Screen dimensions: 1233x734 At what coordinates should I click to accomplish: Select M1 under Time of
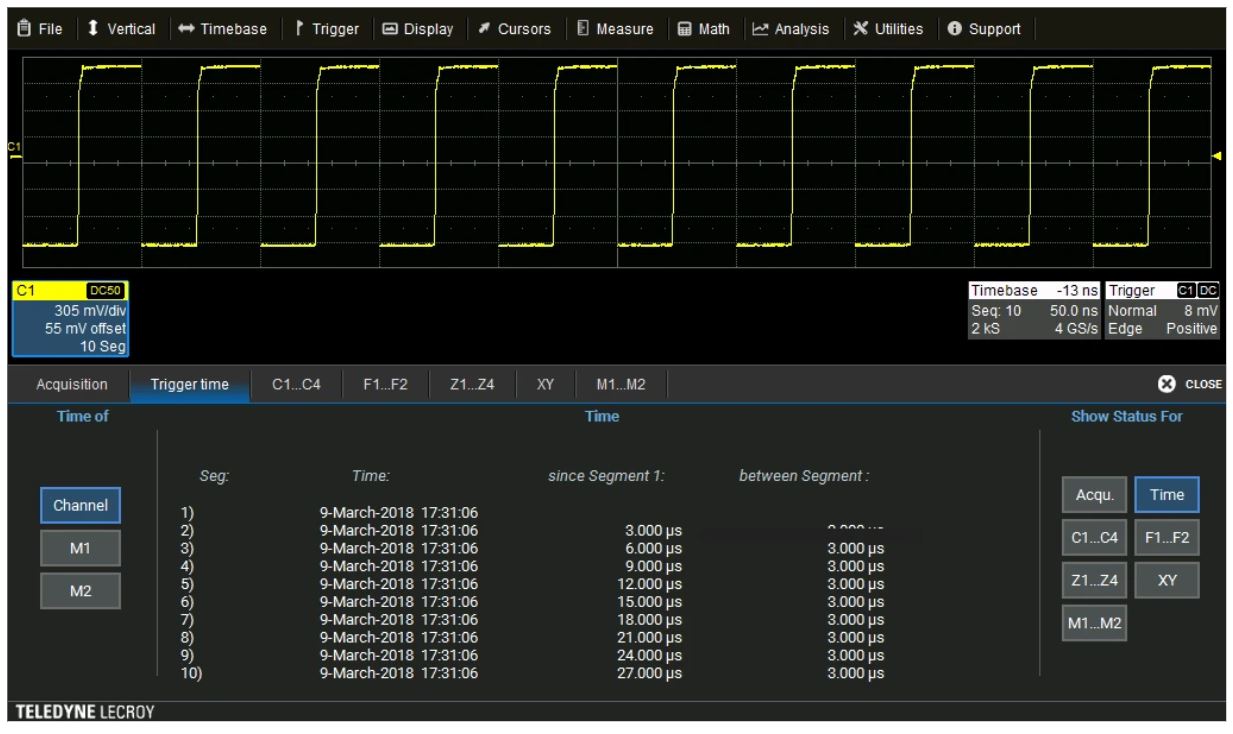[x=80, y=547]
